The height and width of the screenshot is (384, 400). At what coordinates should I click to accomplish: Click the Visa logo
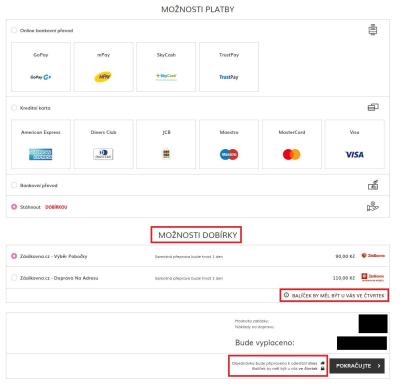tap(354, 155)
